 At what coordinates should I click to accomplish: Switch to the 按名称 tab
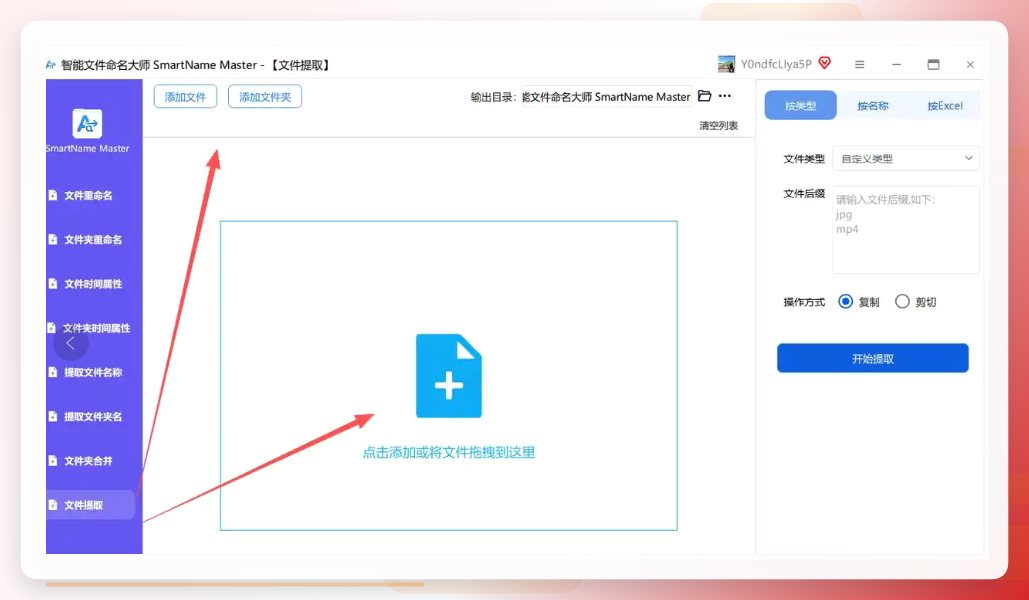(872, 105)
